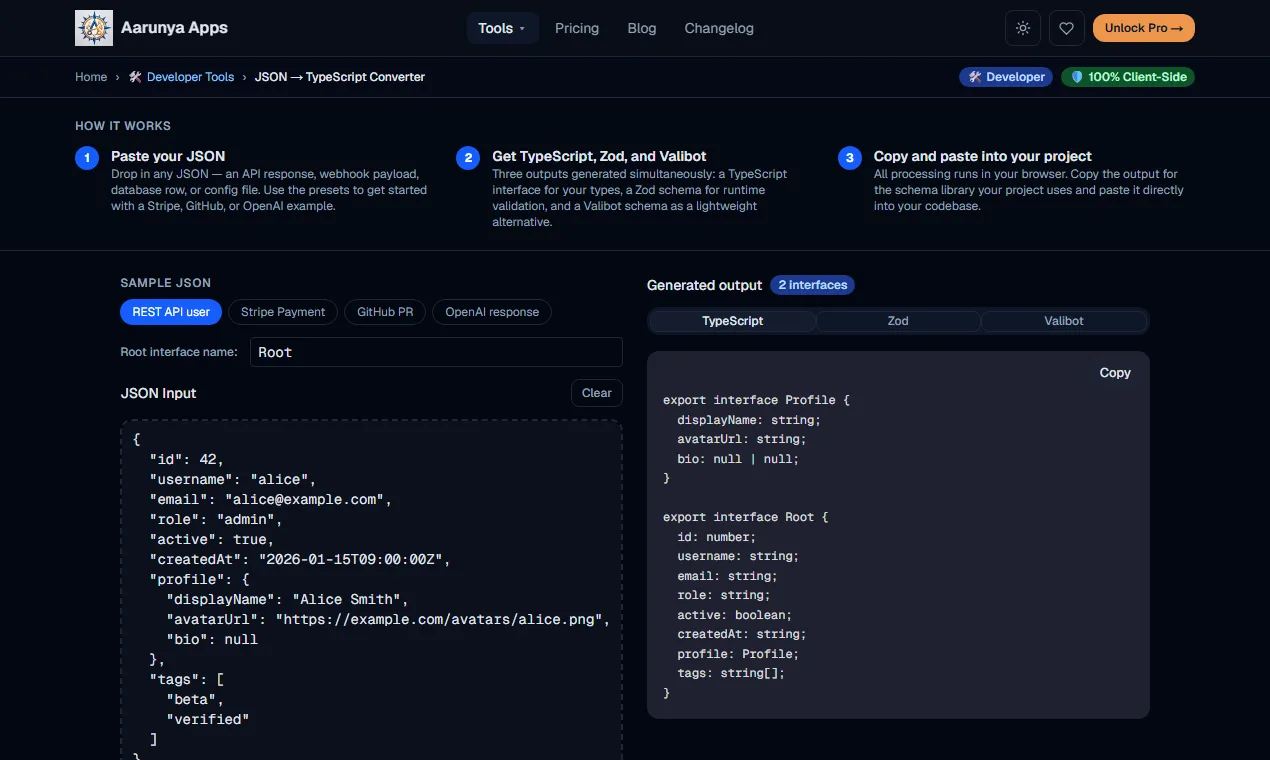Select the REST API user preset
This screenshot has width=1270, height=760.
click(171, 312)
